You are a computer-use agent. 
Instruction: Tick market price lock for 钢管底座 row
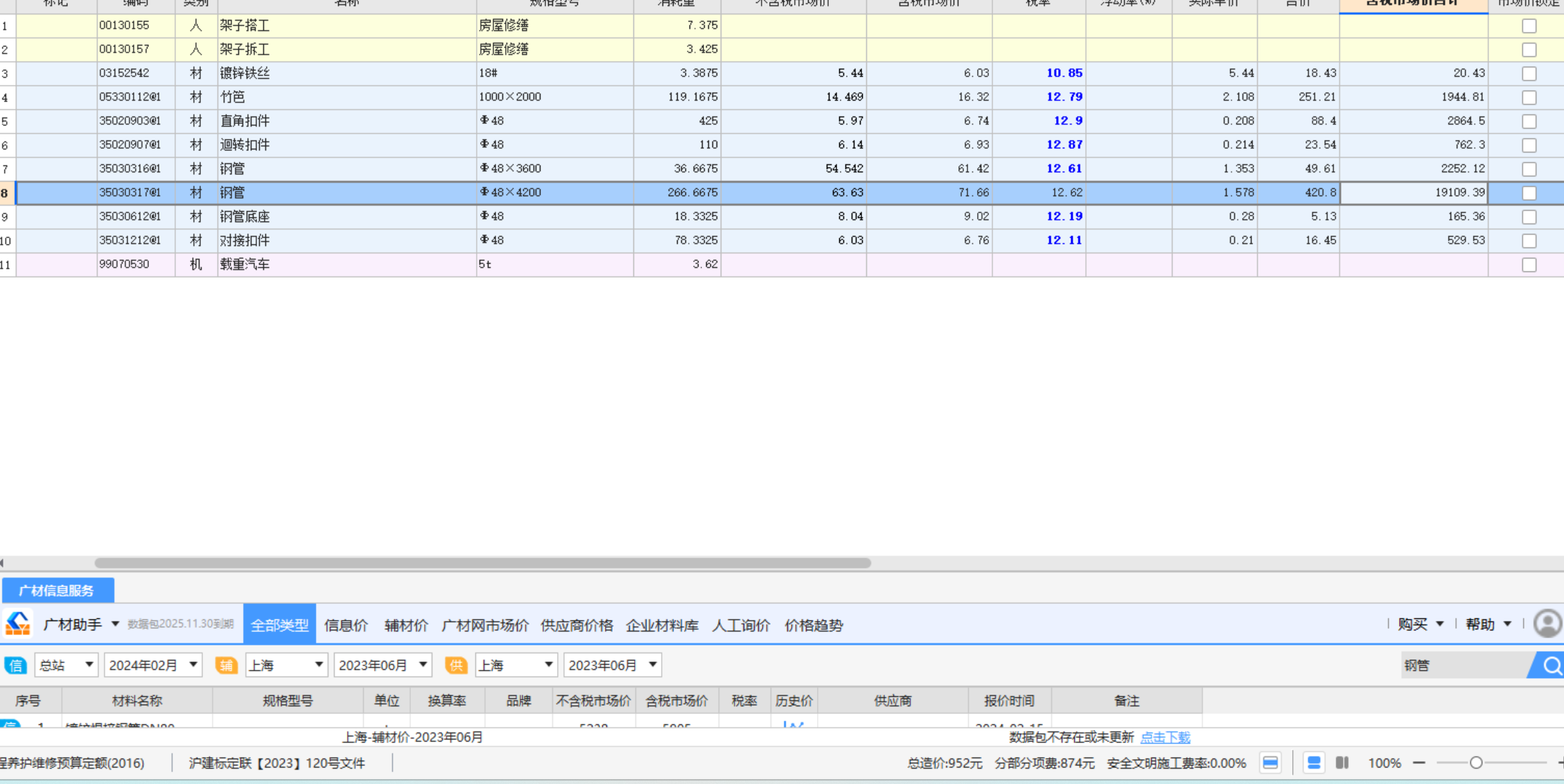[1529, 217]
